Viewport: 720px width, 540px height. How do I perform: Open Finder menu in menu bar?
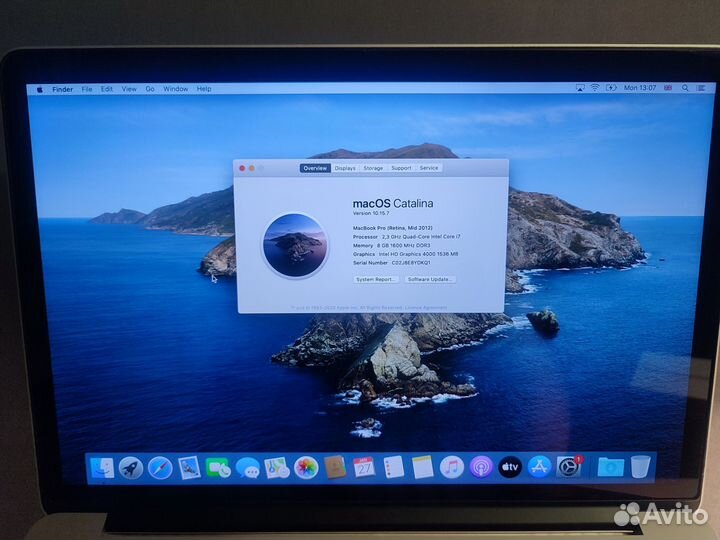pyautogui.click(x=62, y=89)
